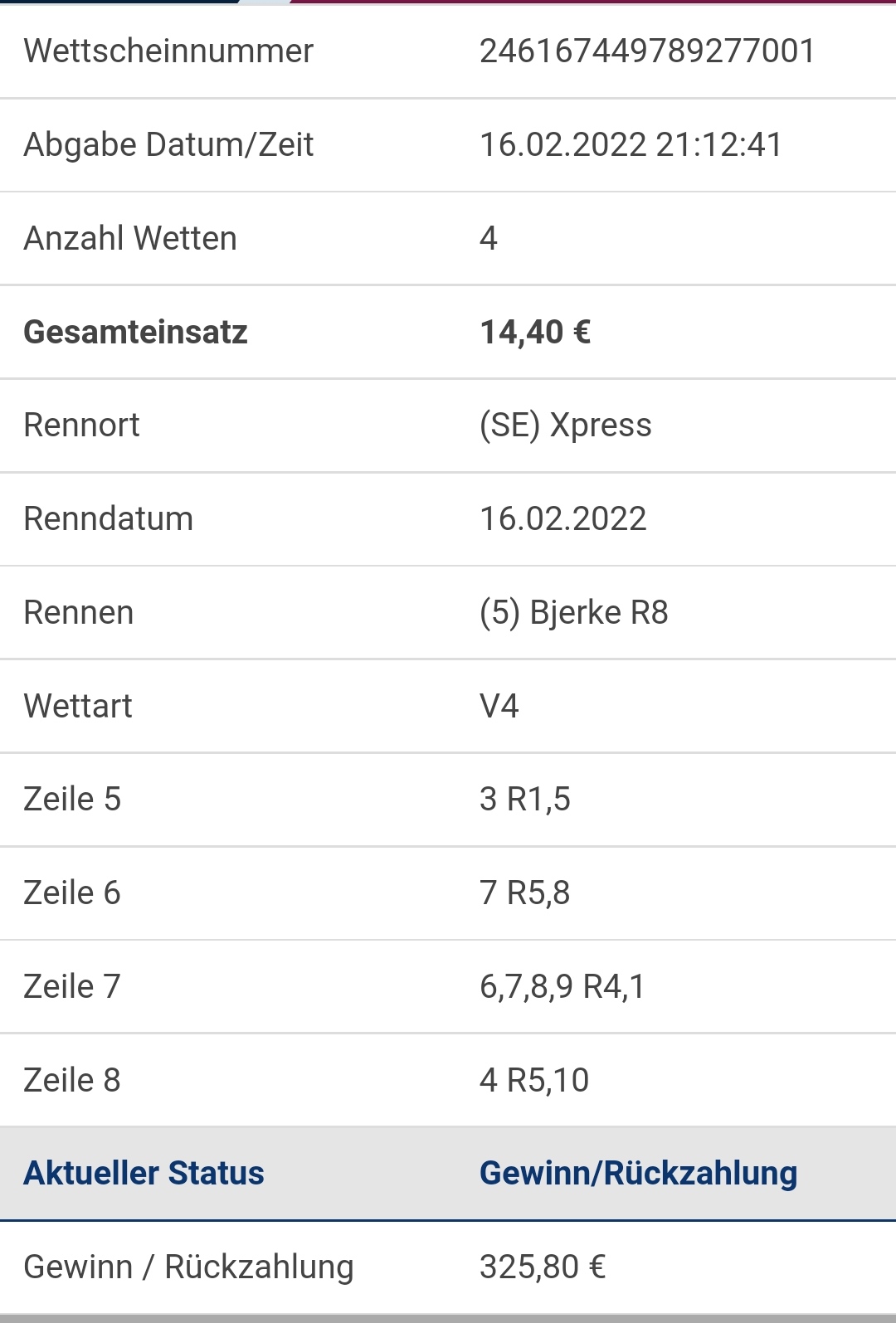This screenshot has height=1323, width=896.
Task: Tap the Gesamteinsatz amount 14,40 €
Action: click(x=535, y=332)
